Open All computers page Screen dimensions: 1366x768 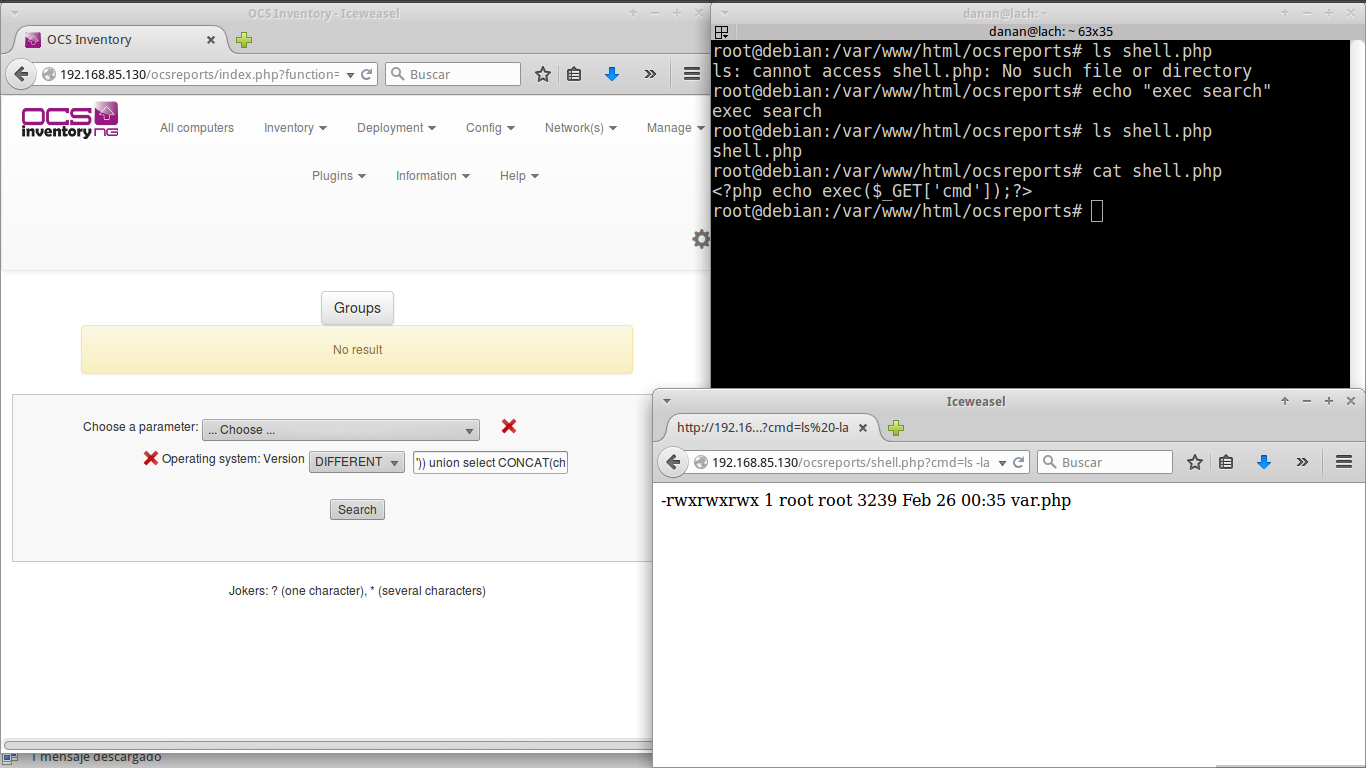(x=197, y=128)
